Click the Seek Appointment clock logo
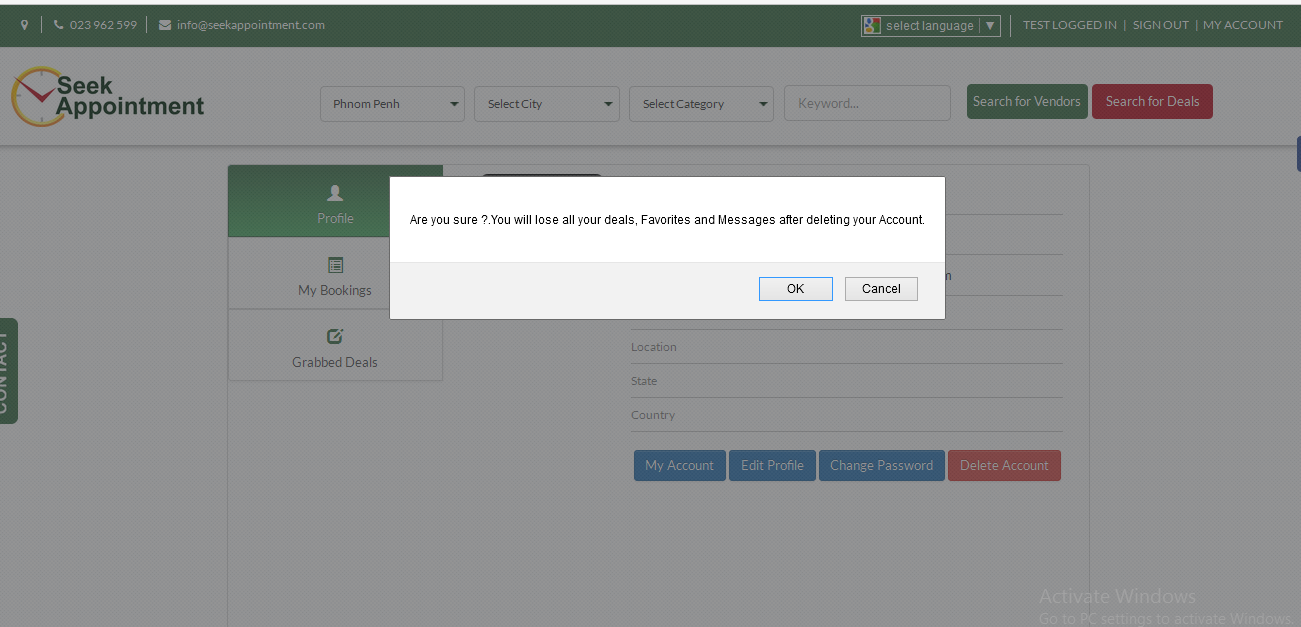 tap(36, 97)
